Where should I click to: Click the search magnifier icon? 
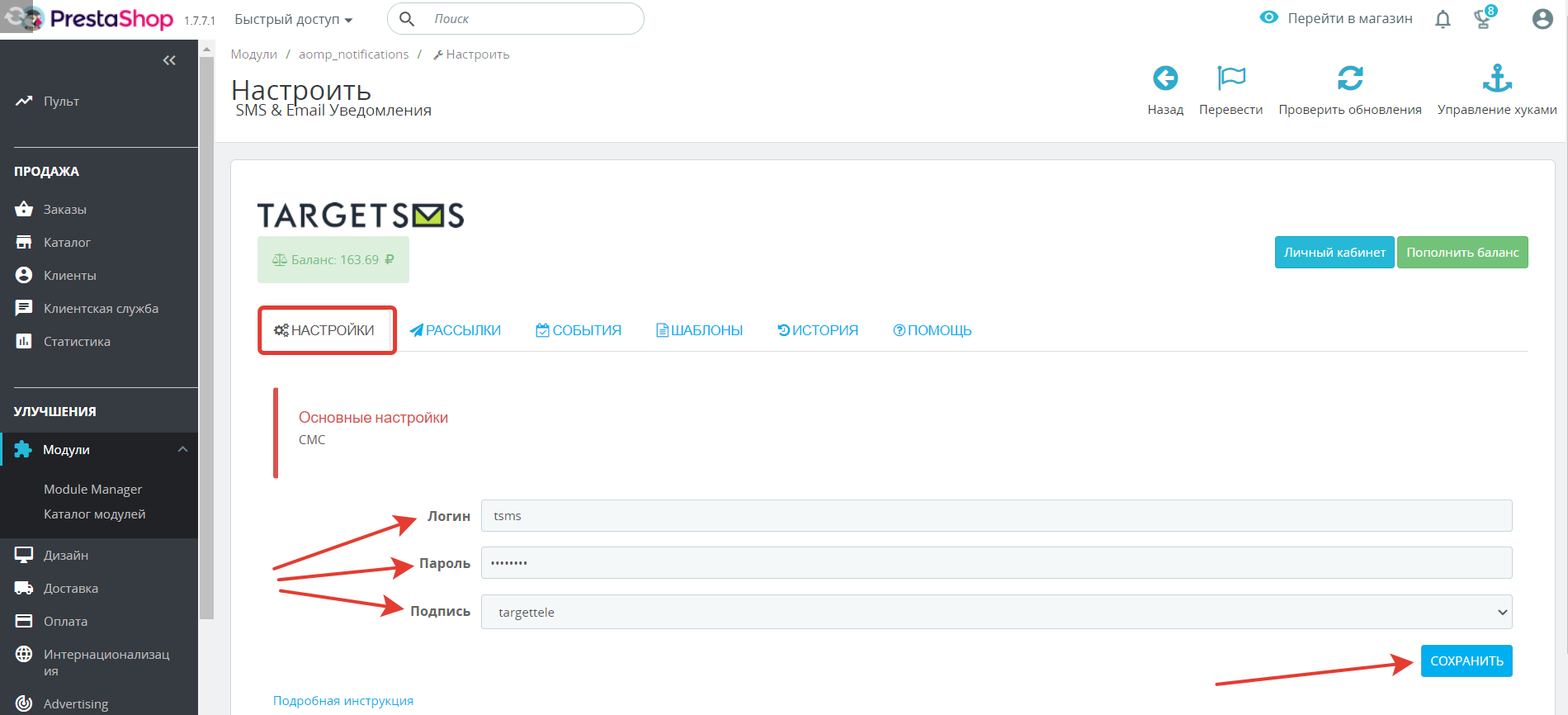tap(407, 18)
